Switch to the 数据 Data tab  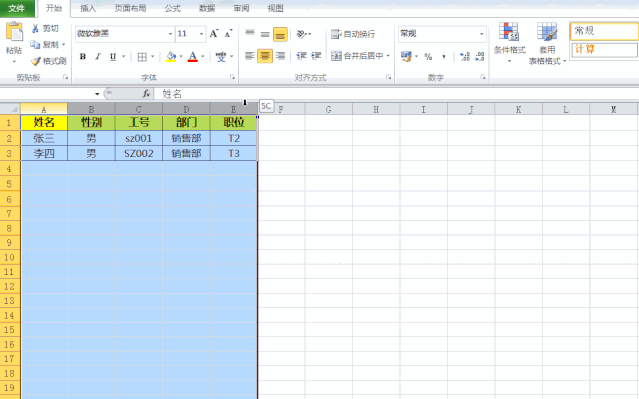207,8
